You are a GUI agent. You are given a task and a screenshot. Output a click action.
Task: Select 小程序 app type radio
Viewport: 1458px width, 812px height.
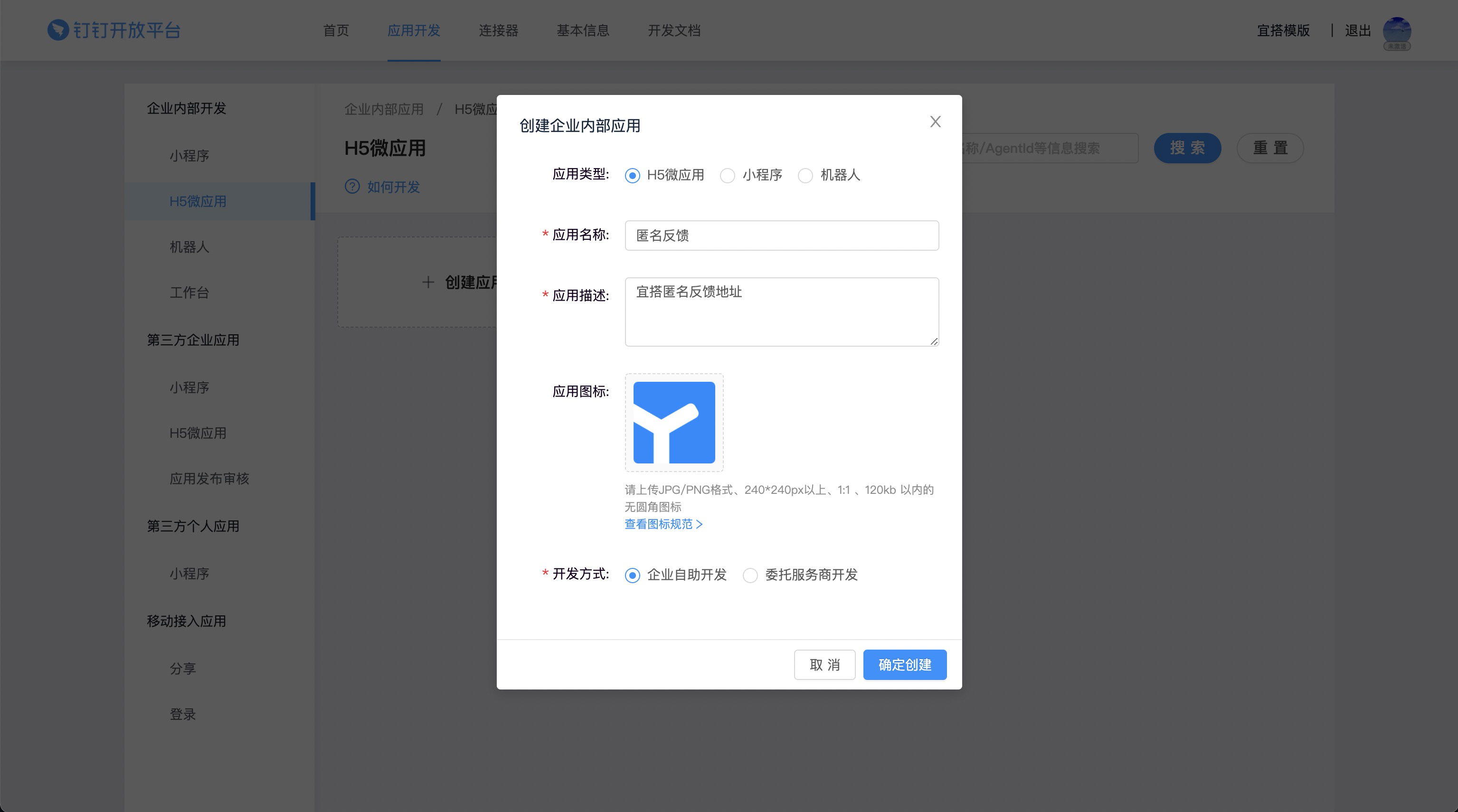pyautogui.click(x=727, y=175)
